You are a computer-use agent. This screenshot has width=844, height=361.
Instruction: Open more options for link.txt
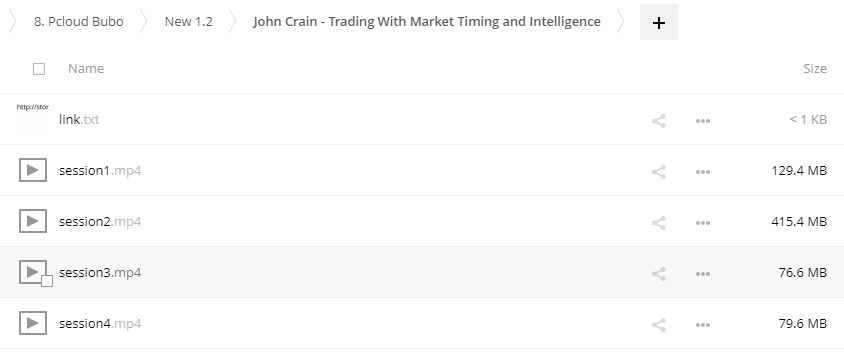[x=702, y=121]
